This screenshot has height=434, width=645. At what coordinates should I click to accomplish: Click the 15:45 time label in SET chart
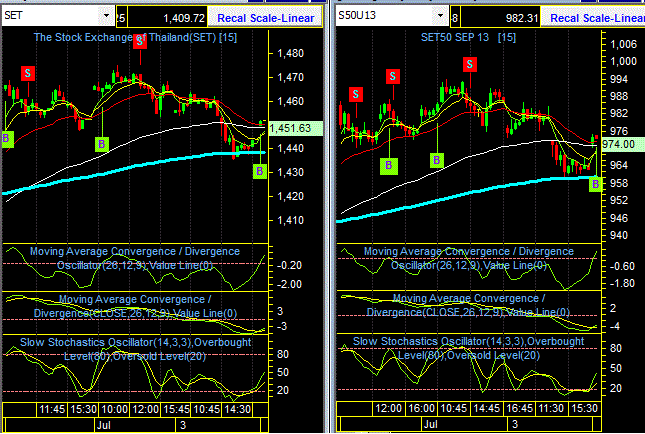coord(177,409)
